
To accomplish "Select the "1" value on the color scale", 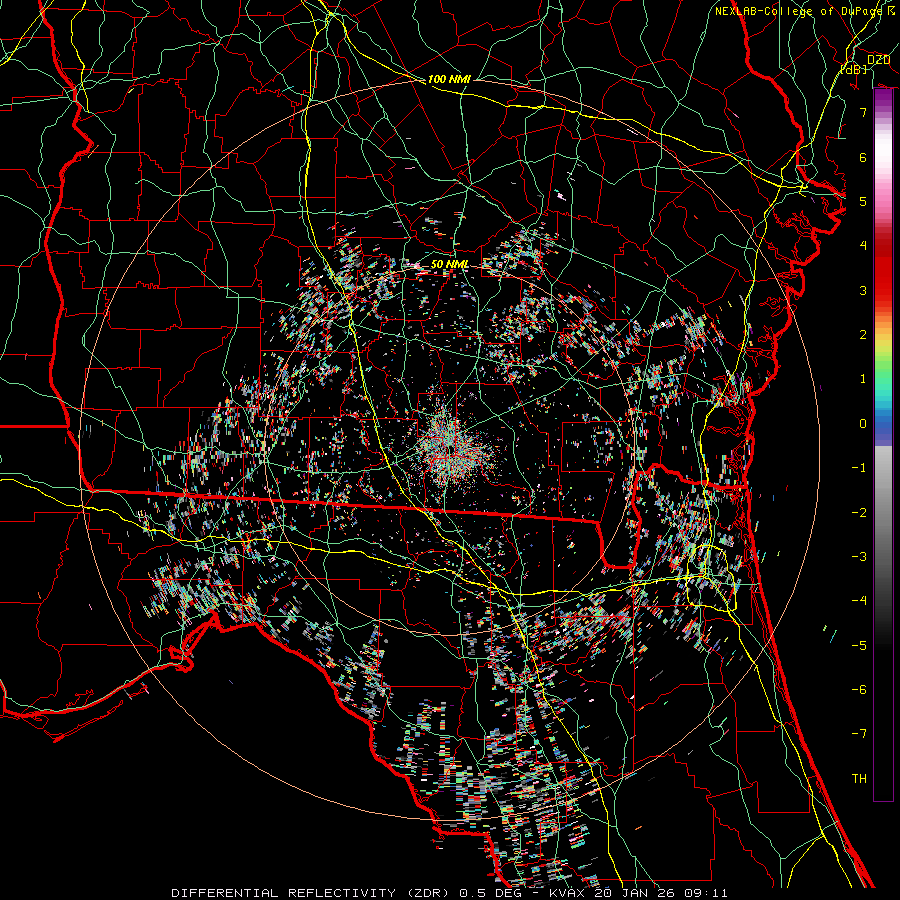I will [x=863, y=379].
